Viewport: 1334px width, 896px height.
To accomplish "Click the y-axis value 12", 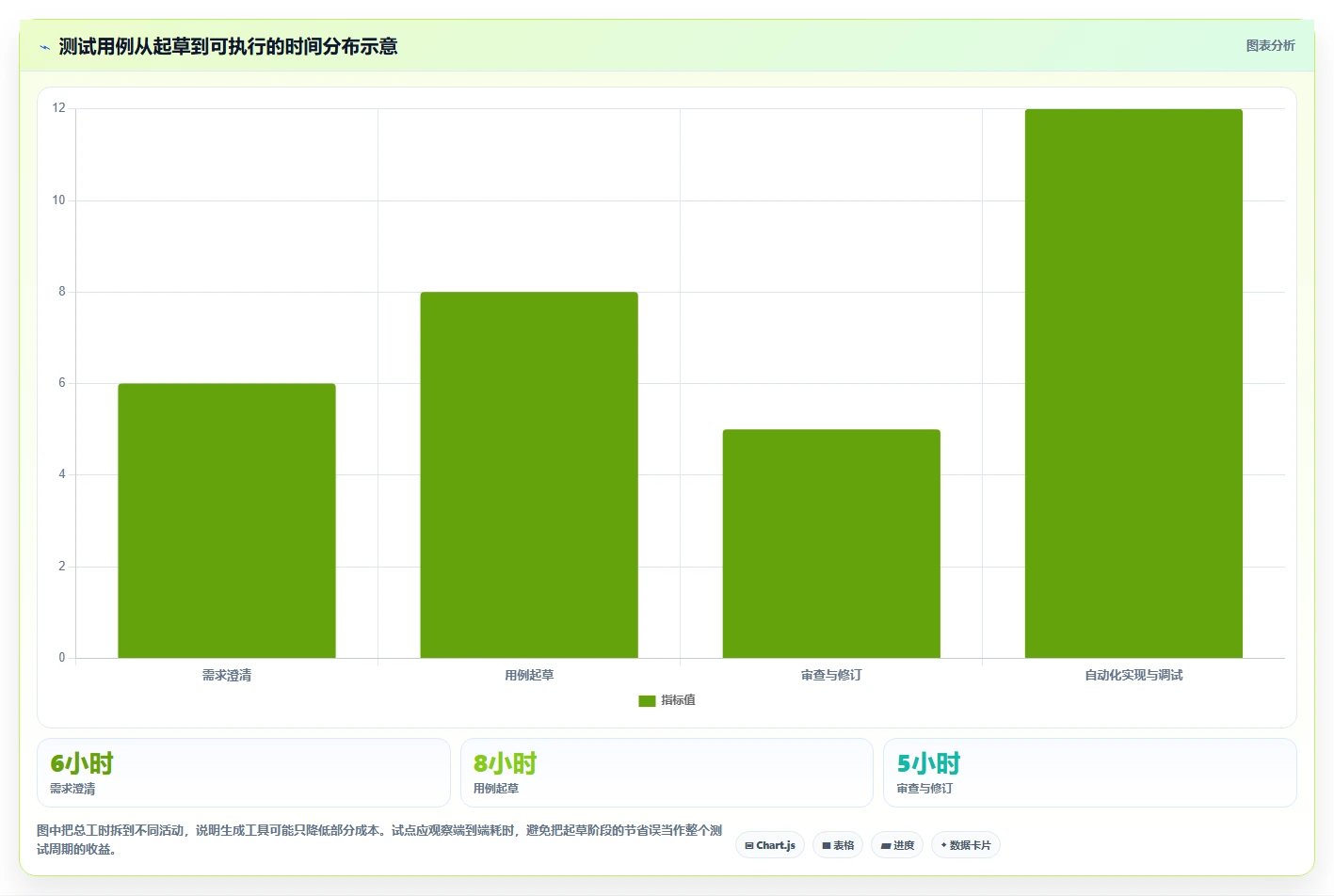I will pos(59,108).
